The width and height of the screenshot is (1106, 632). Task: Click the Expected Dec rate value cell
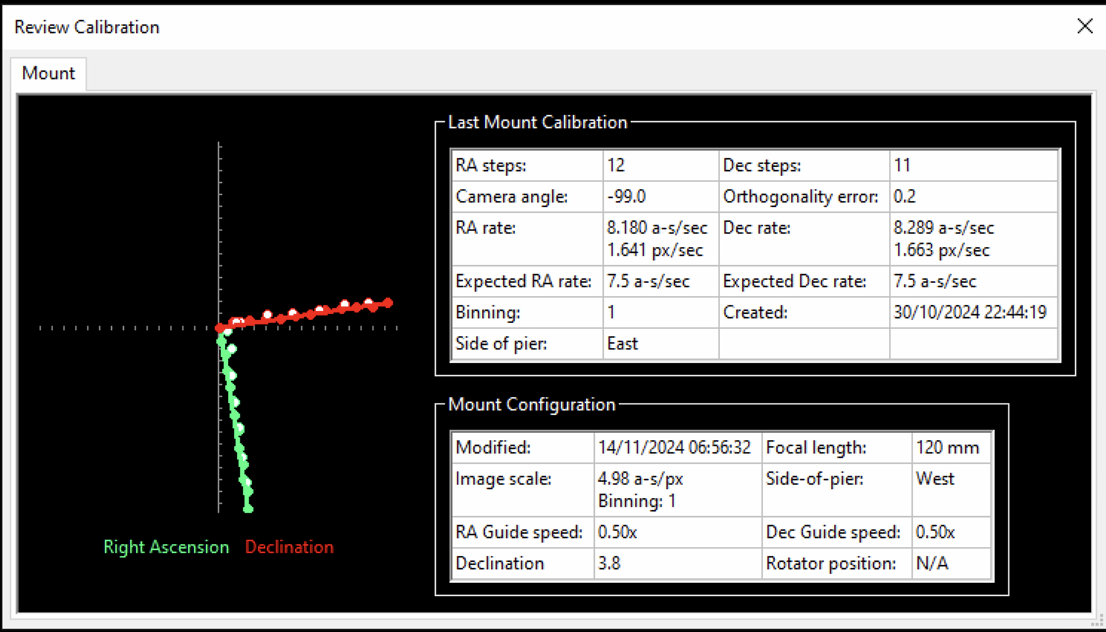tap(974, 281)
